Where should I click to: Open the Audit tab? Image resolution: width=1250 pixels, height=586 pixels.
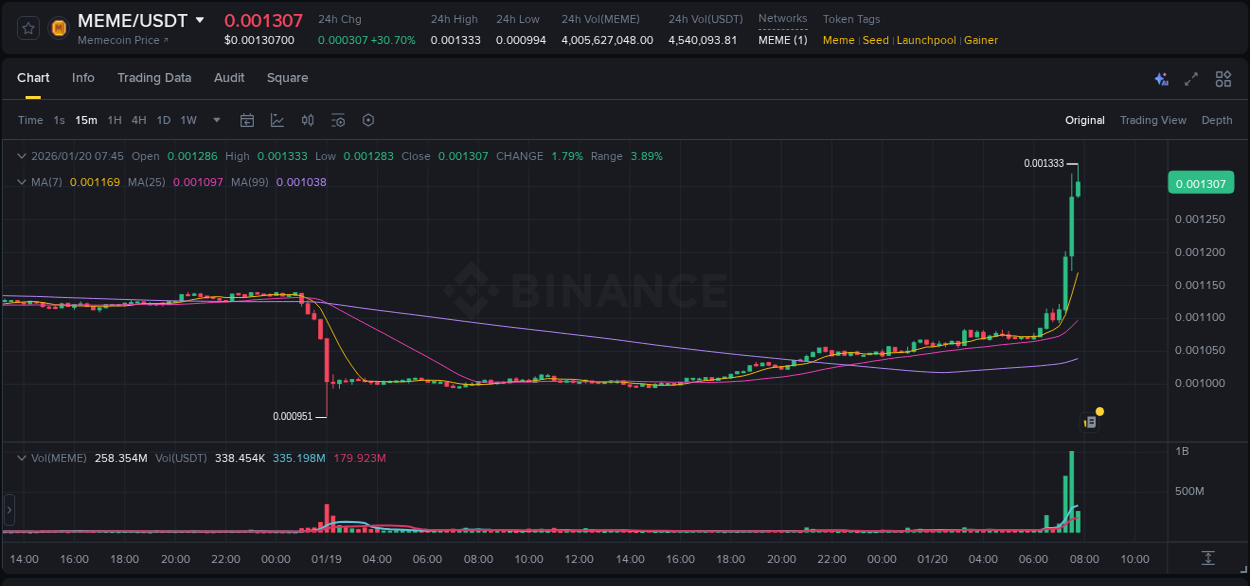click(x=229, y=78)
